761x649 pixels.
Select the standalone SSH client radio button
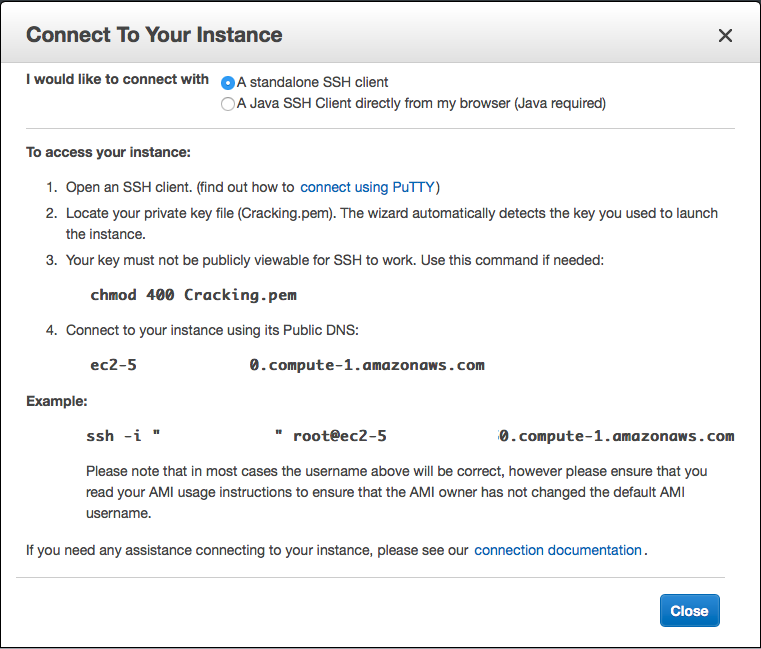(x=228, y=83)
